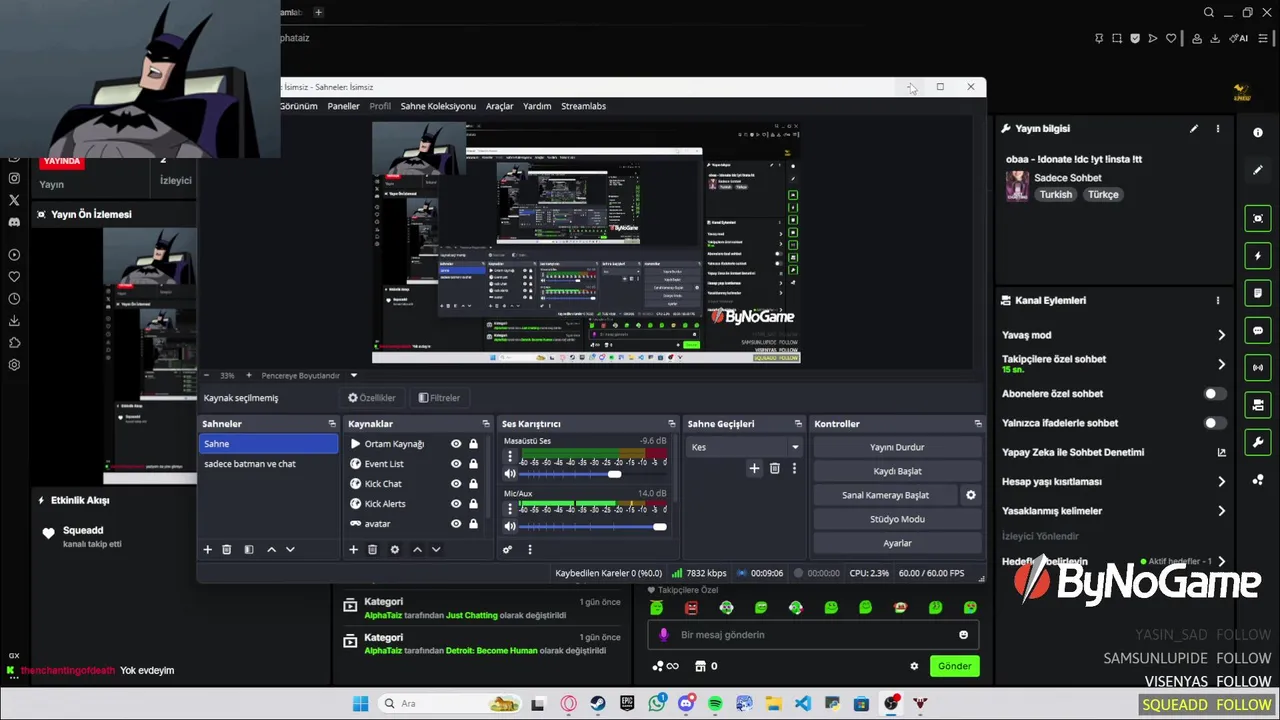Open virtual camera settings gear
This screenshot has height=720, width=1280.
pyautogui.click(x=970, y=495)
